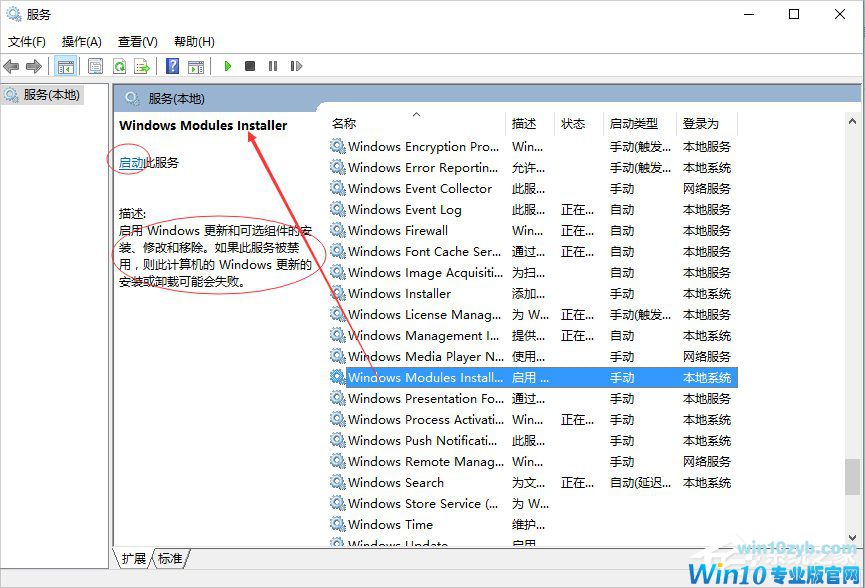Open the 操作(A) menu

pyautogui.click(x=79, y=41)
